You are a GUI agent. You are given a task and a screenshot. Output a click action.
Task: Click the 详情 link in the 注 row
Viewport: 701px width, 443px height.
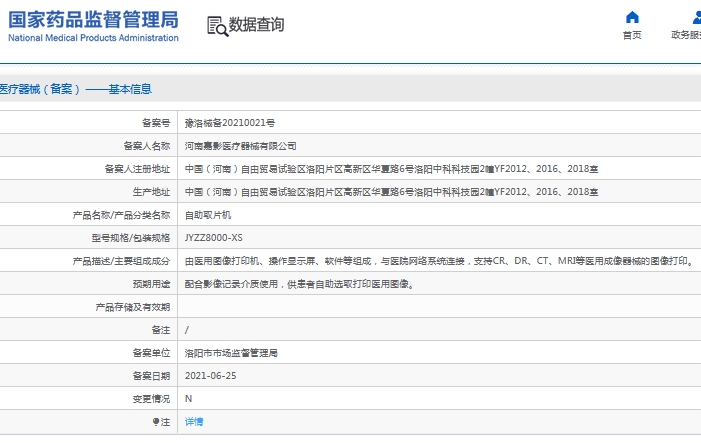pos(194,422)
